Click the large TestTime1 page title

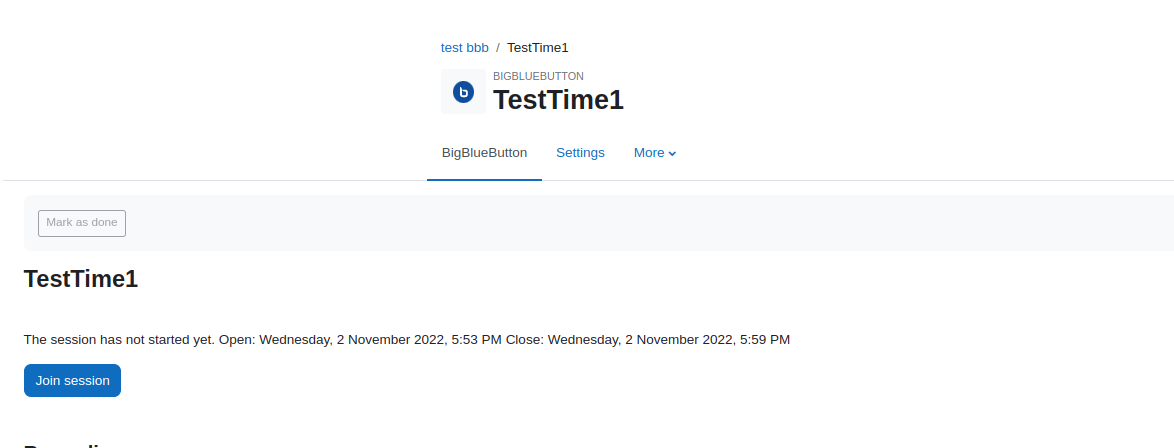pos(558,100)
